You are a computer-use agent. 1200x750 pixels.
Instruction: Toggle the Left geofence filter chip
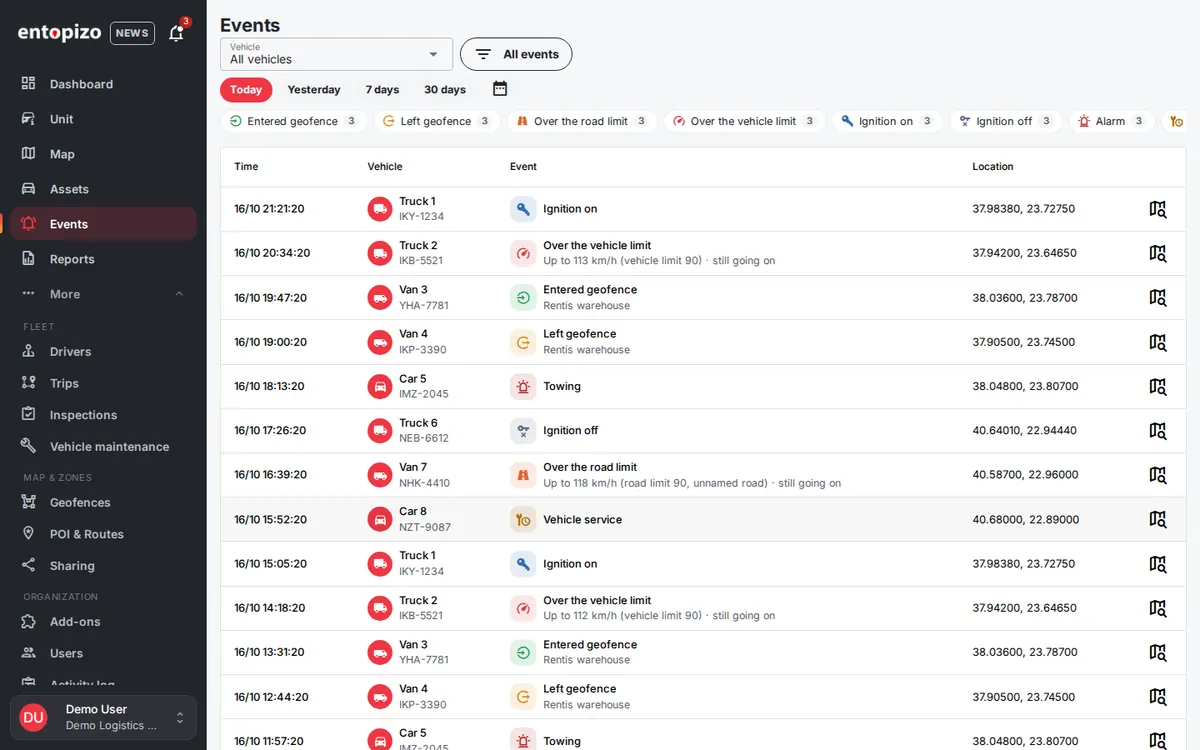point(437,121)
